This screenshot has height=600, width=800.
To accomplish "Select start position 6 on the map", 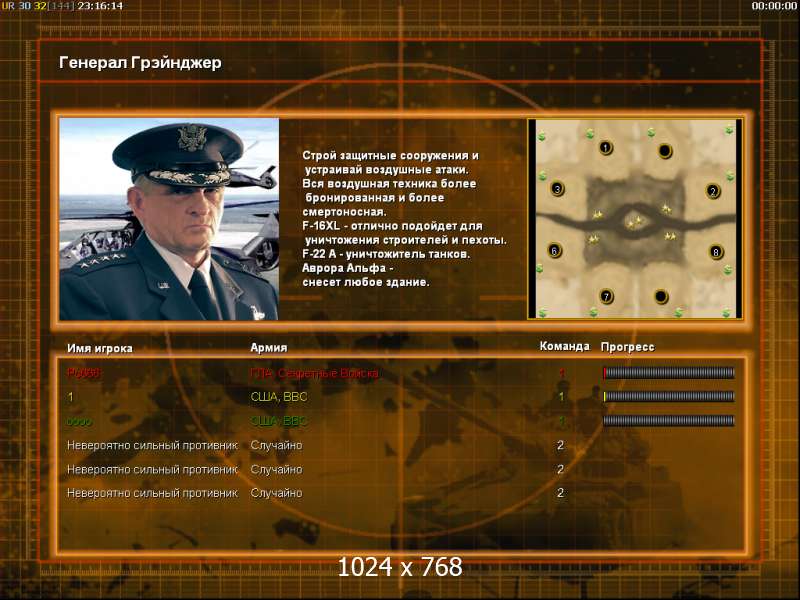I will click(x=555, y=251).
